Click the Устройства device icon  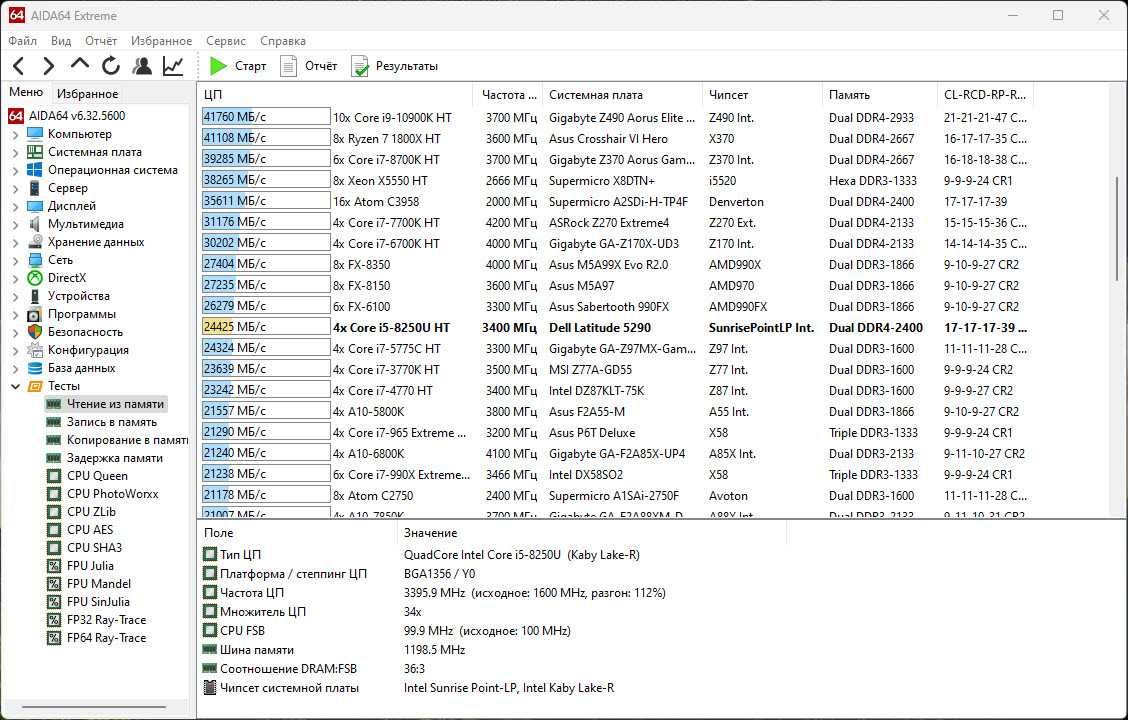point(35,296)
